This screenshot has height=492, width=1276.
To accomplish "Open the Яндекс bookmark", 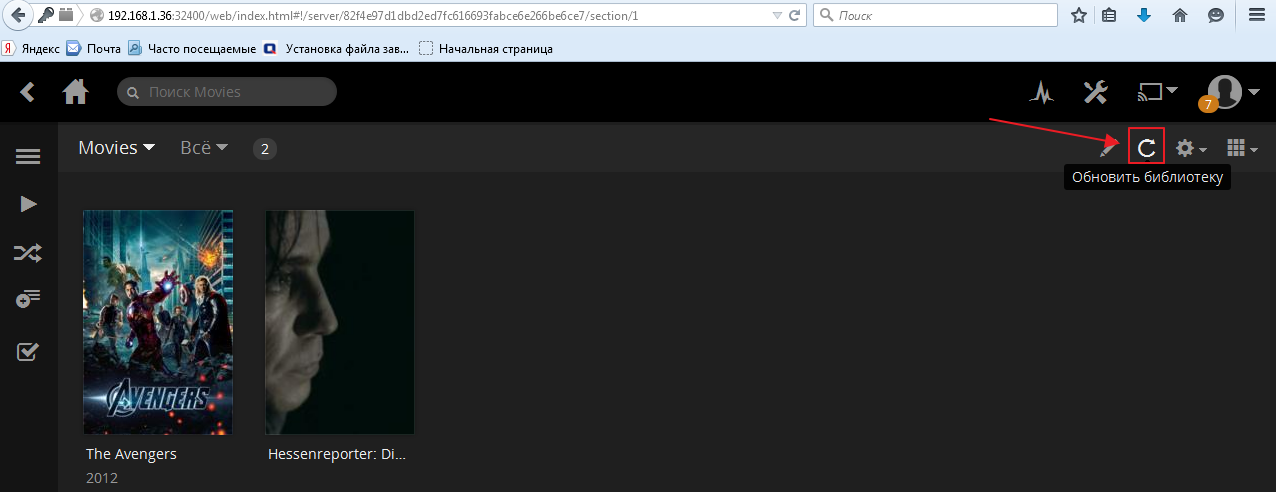I will (31, 48).
